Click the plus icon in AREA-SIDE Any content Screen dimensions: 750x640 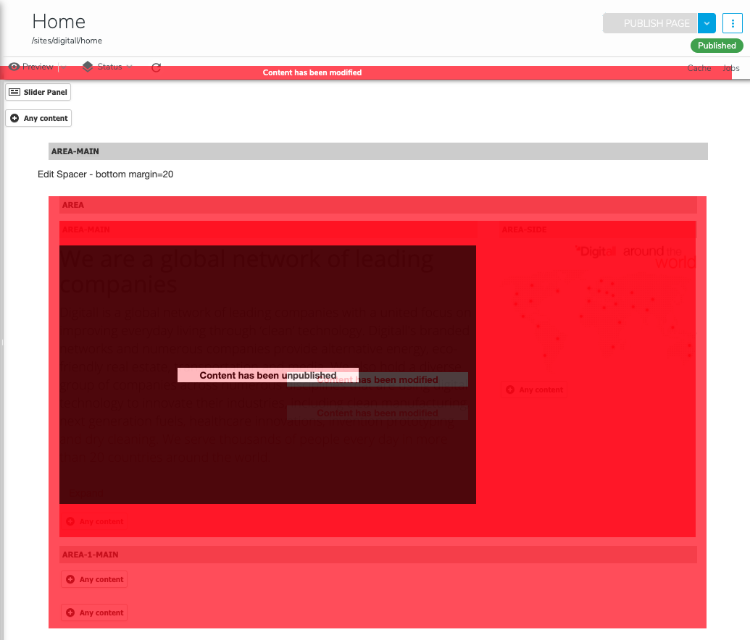[510, 390]
